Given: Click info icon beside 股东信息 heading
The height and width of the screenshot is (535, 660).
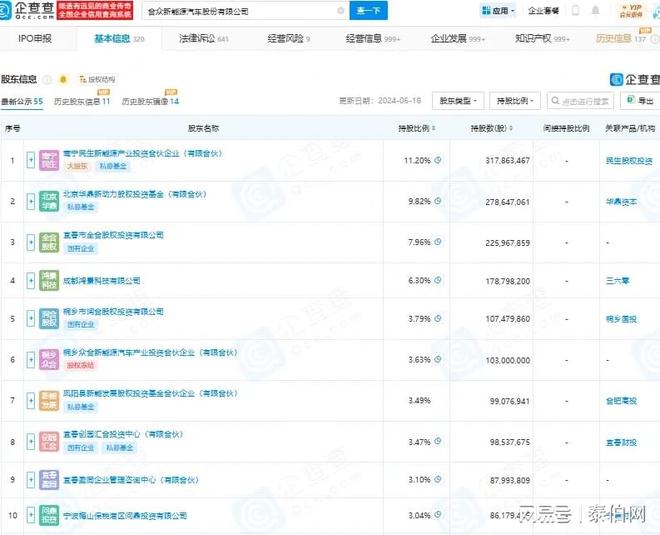Looking at the screenshot, I should tap(47, 80).
